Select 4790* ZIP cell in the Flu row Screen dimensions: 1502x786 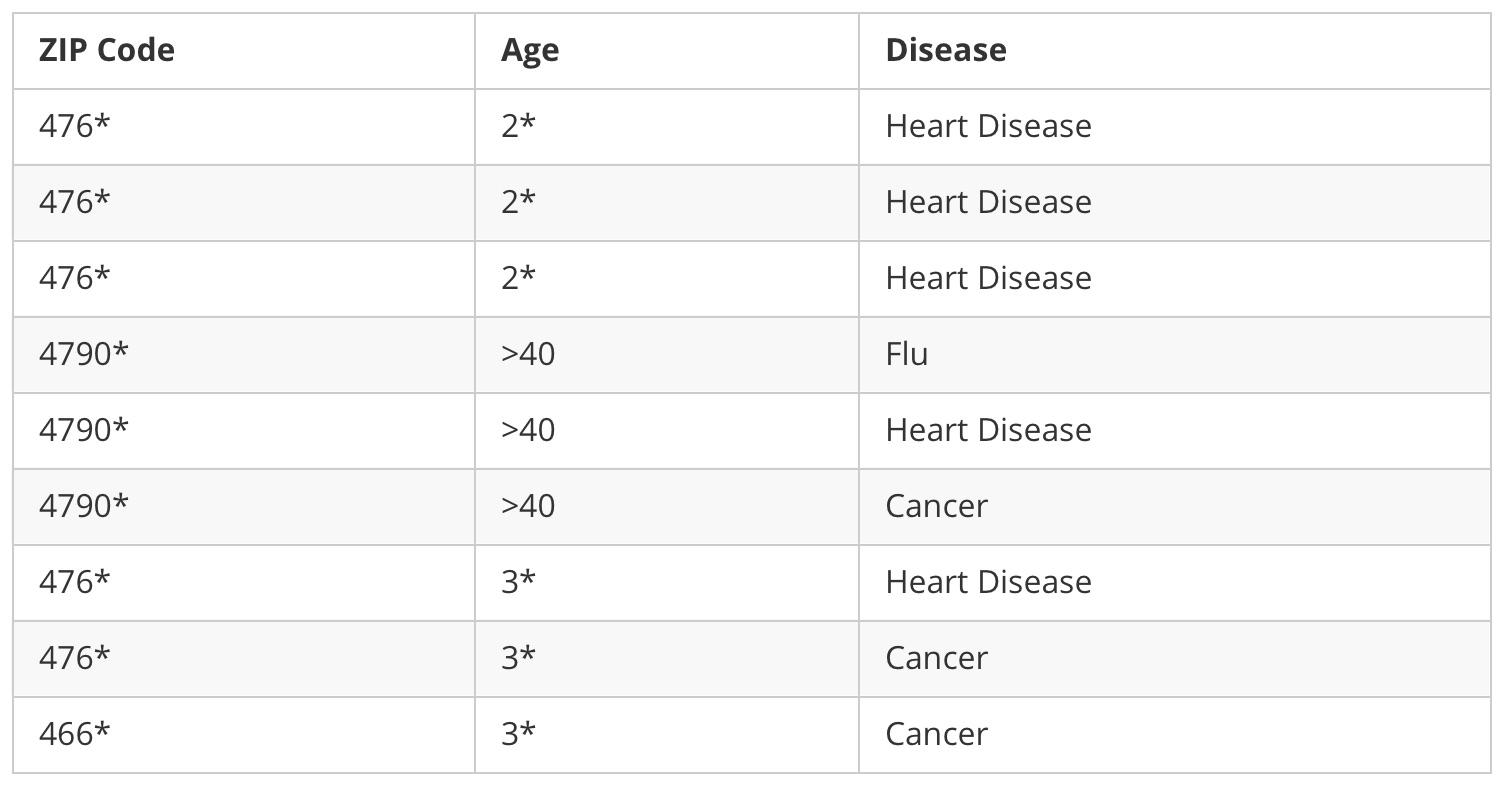point(84,354)
